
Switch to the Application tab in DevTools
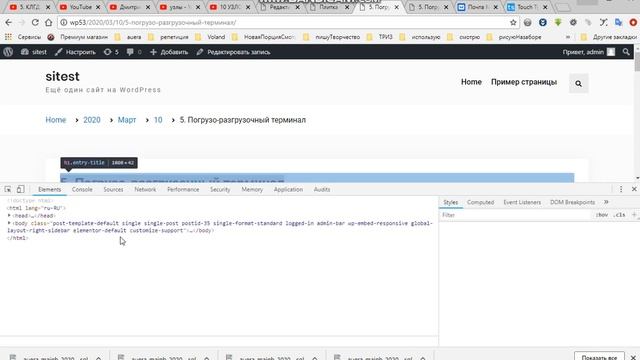288,189
